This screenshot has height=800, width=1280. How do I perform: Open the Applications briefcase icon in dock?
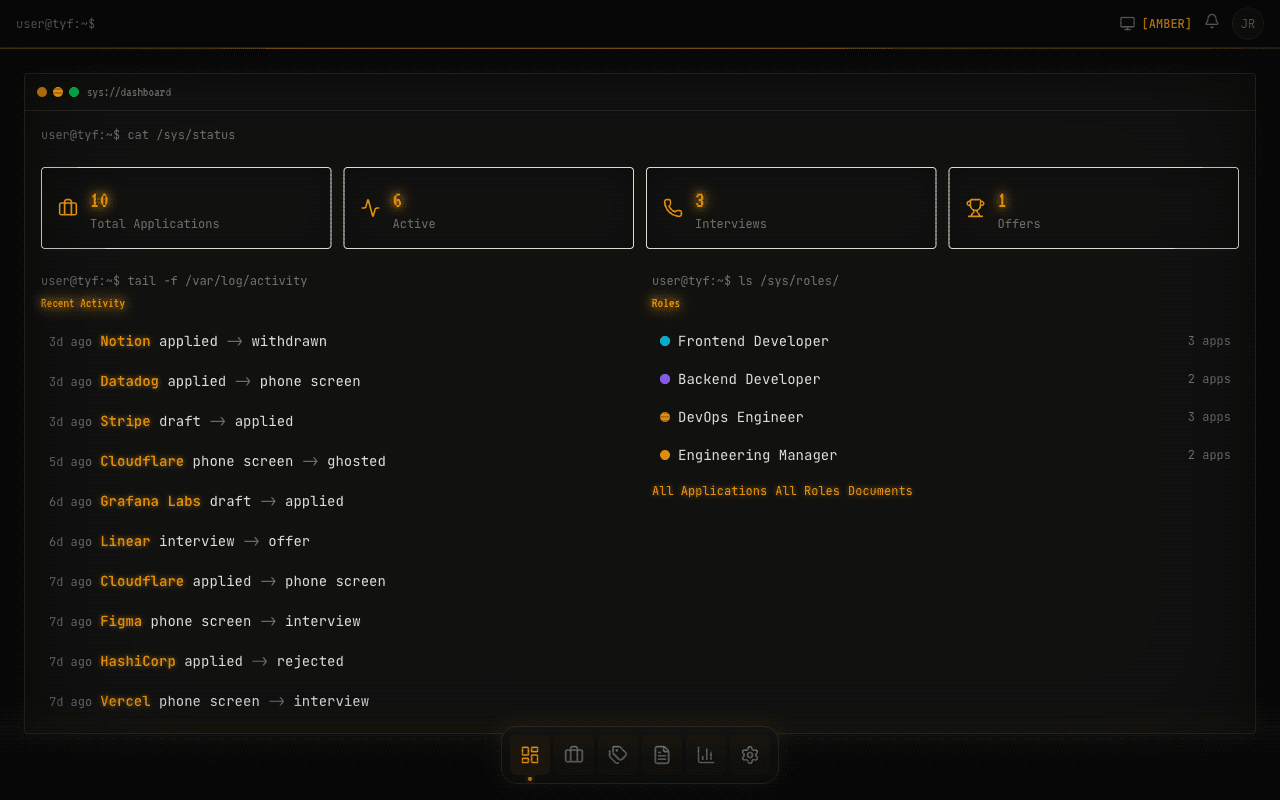[x=573, y=755]
